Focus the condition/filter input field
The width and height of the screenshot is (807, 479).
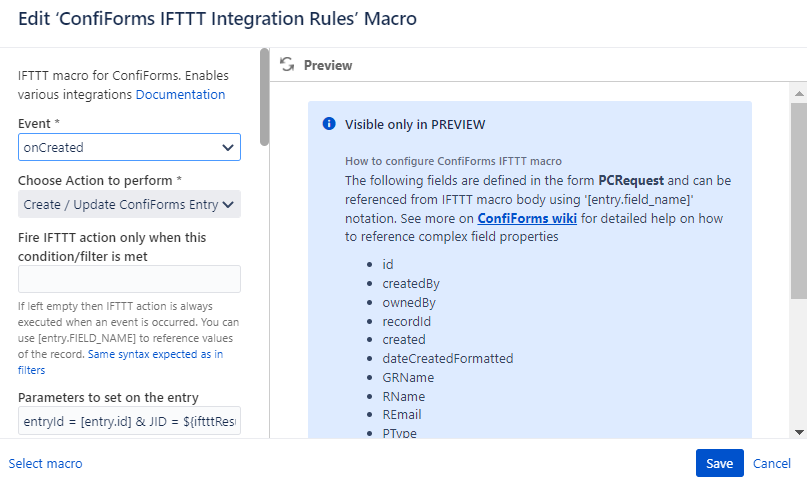[x=129, y=279]
